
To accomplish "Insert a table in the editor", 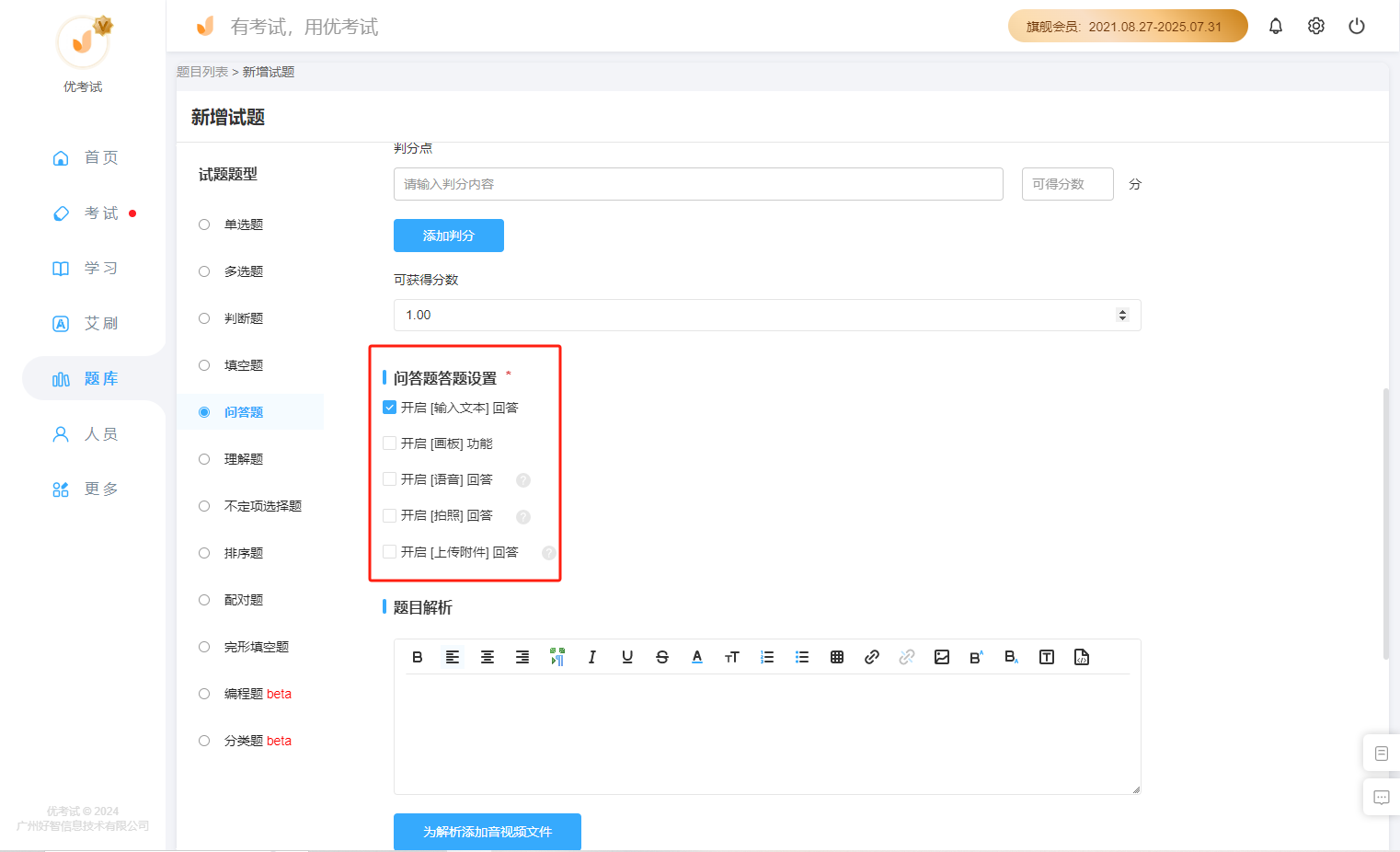I will pos(837,657).
